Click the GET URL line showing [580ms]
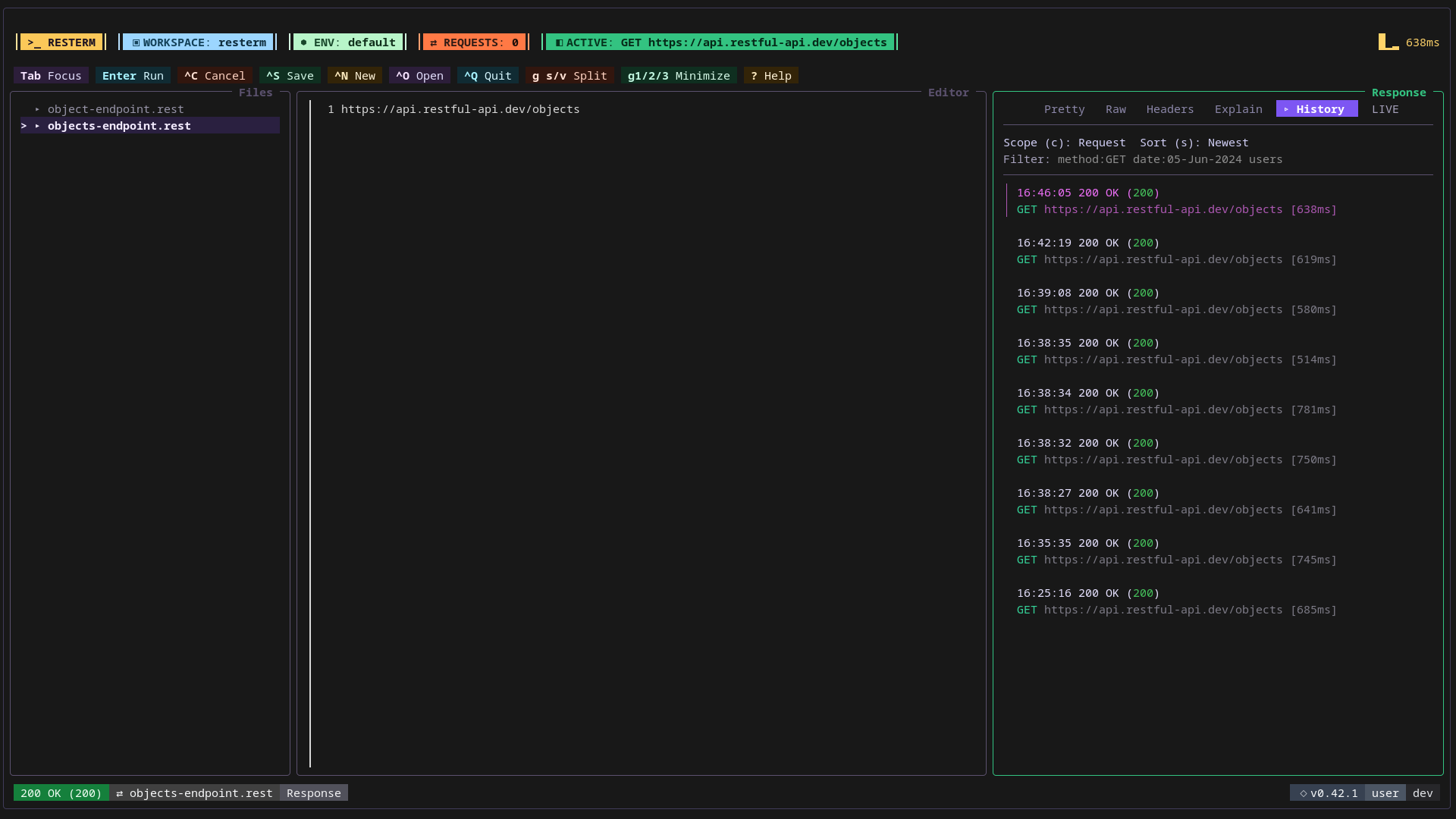The image size is (1456, 819). click(x=1177, y=309)
